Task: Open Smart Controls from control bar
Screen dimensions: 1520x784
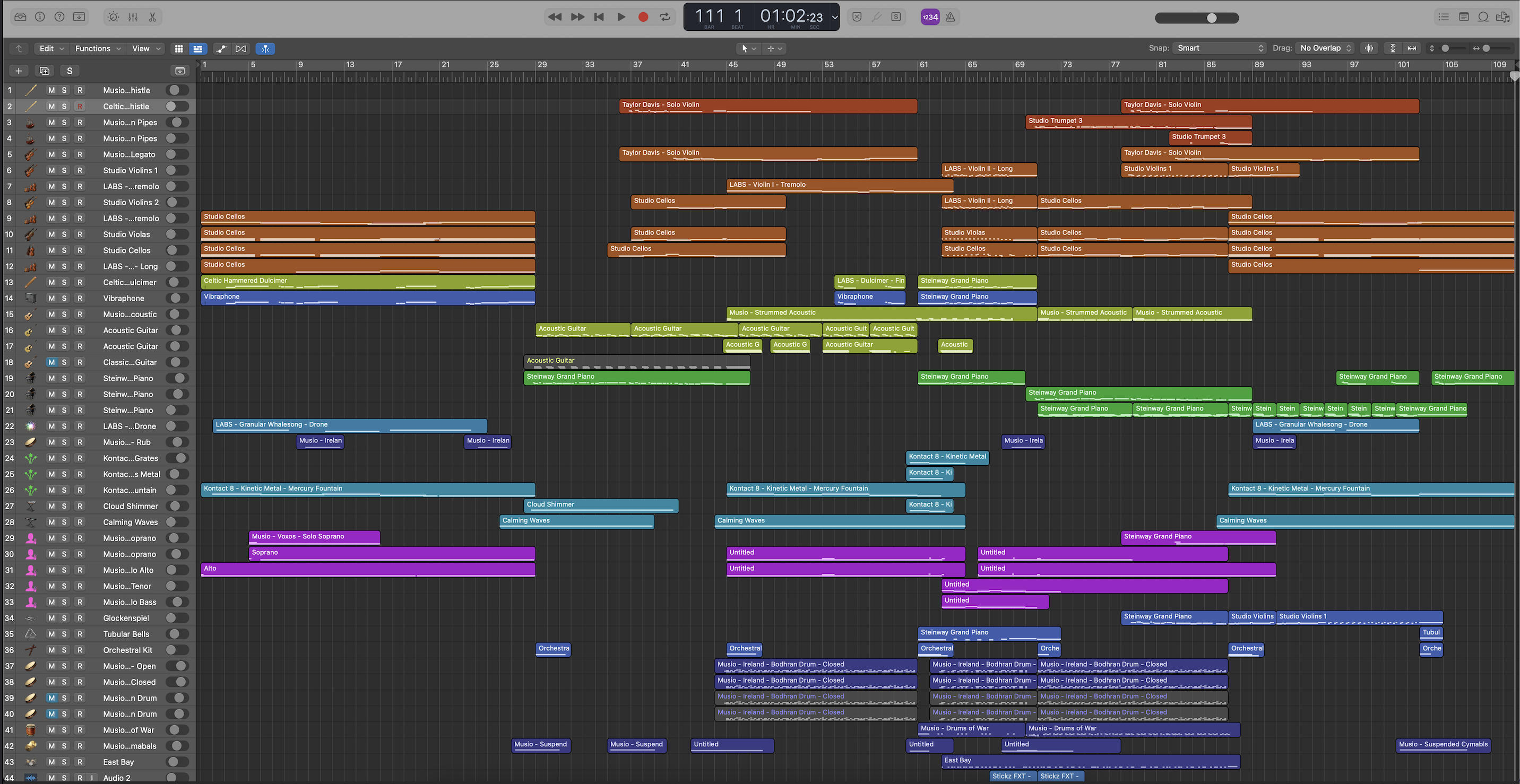Action: coord(113,17)
